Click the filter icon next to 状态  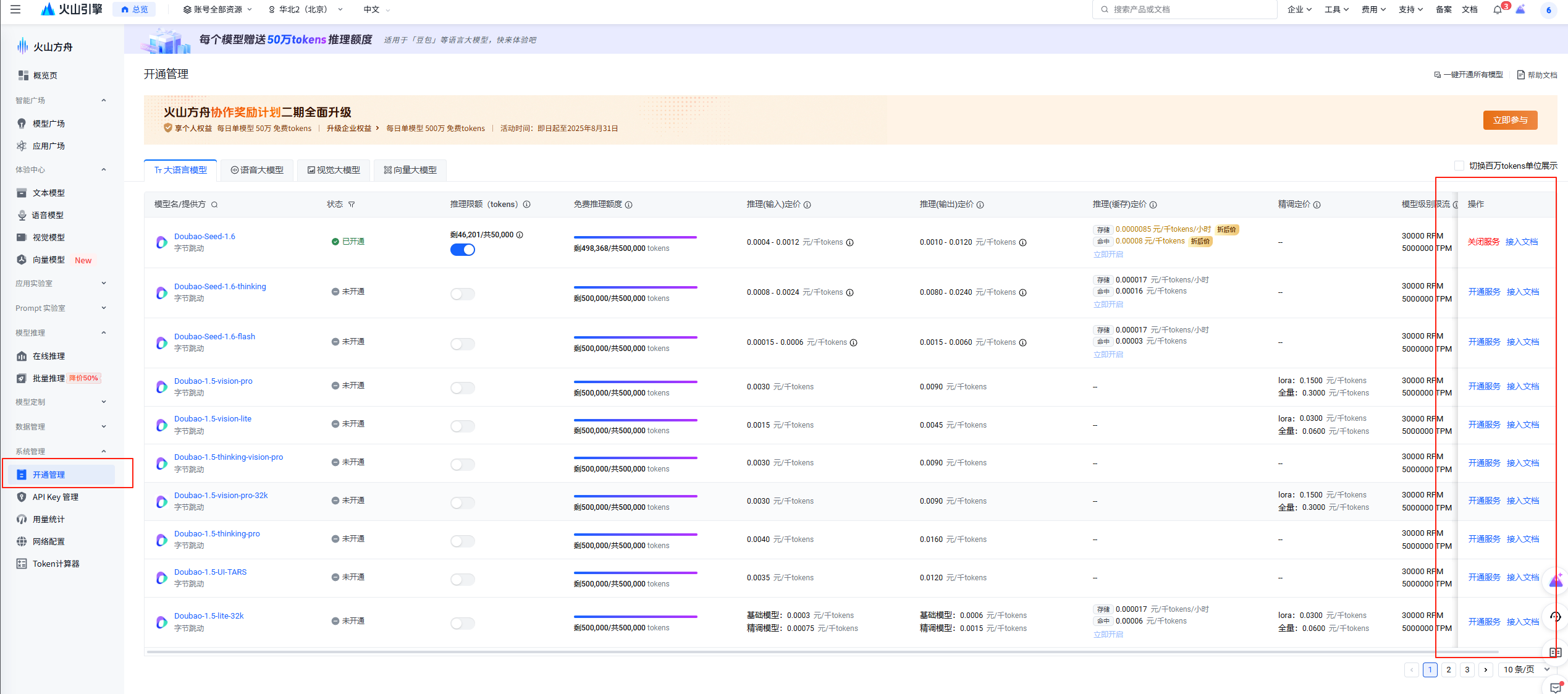coord(352,205)
